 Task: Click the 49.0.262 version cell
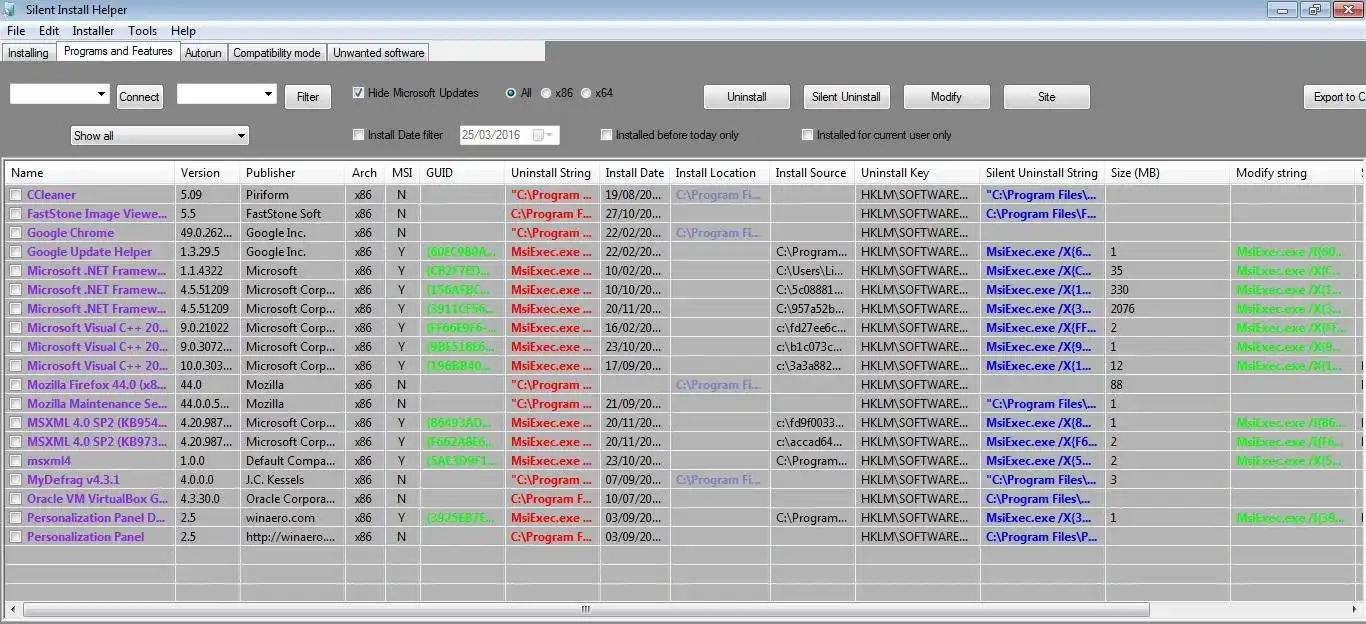[x=207, y=233]
